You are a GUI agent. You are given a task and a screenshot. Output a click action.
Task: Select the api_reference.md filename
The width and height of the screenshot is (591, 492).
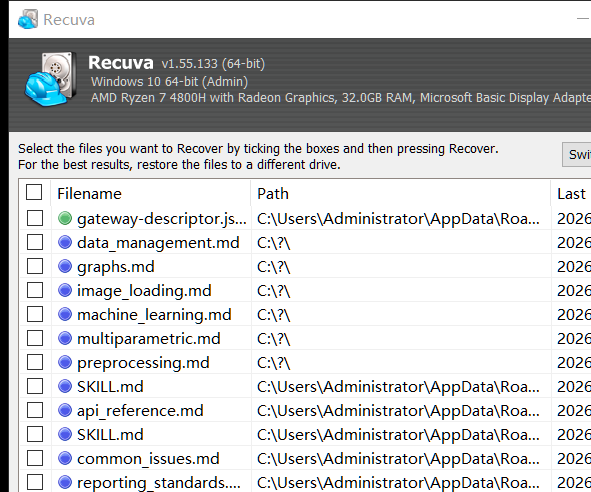click(x=140, y=411)
